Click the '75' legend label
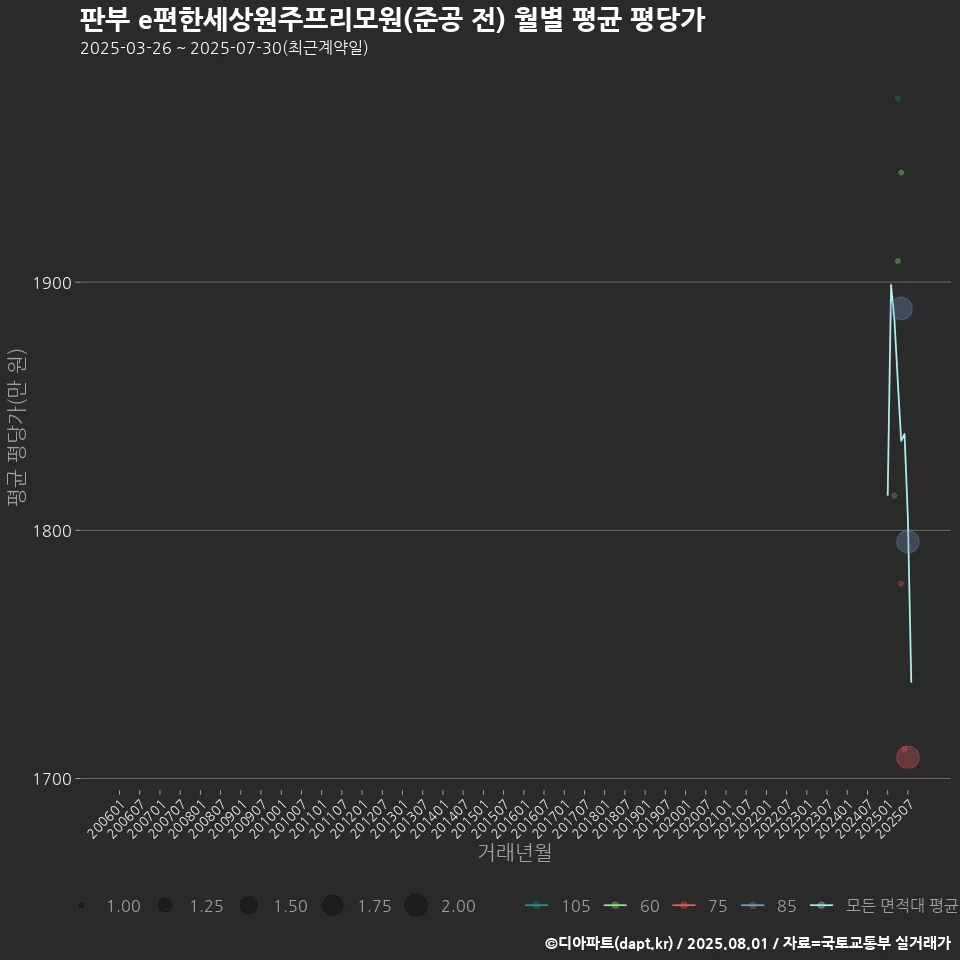Image resolution: width=960 pixels, height=960 pixels. click(718, 906)
